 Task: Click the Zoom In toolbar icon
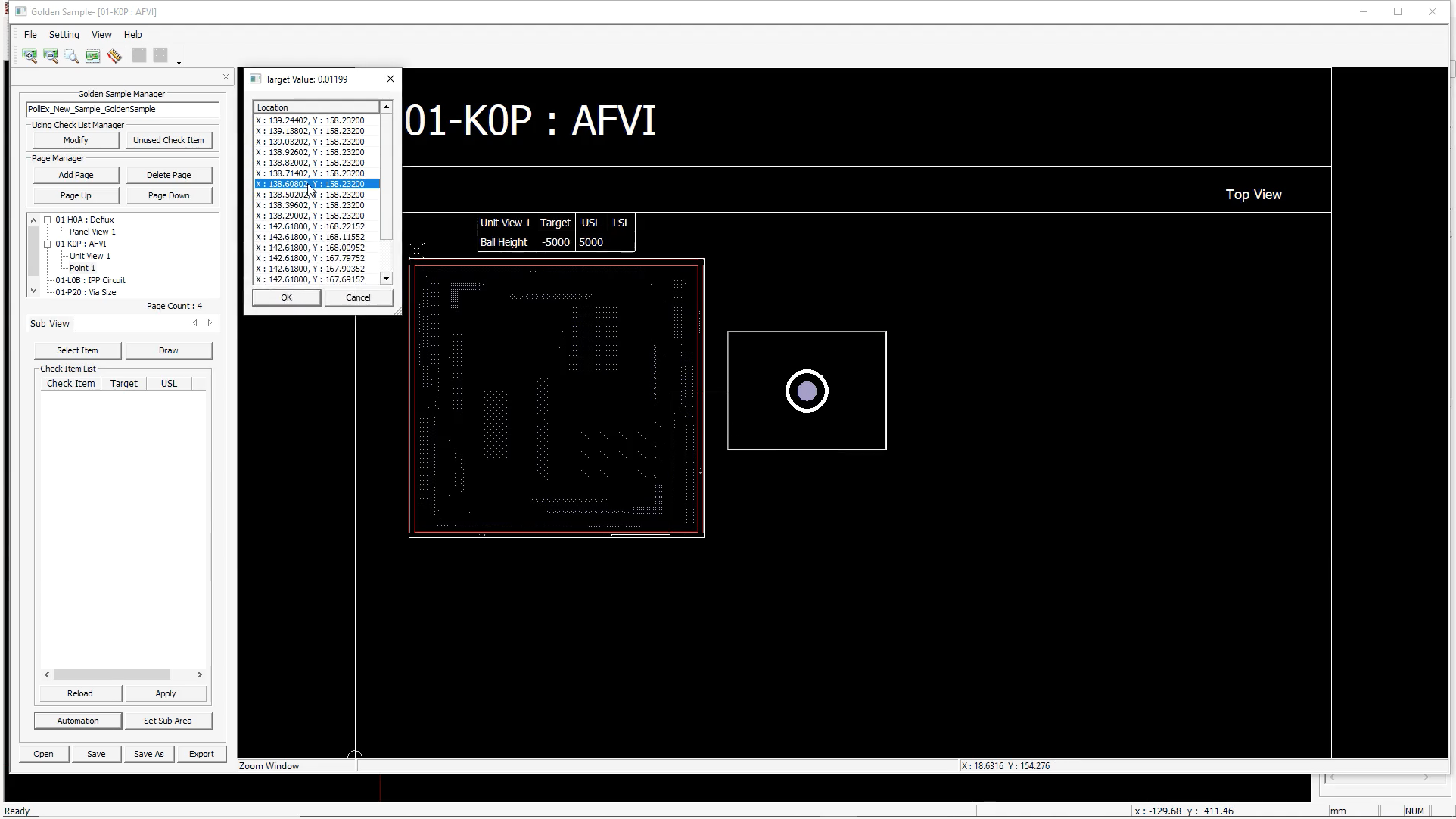(x=30, y=56)
